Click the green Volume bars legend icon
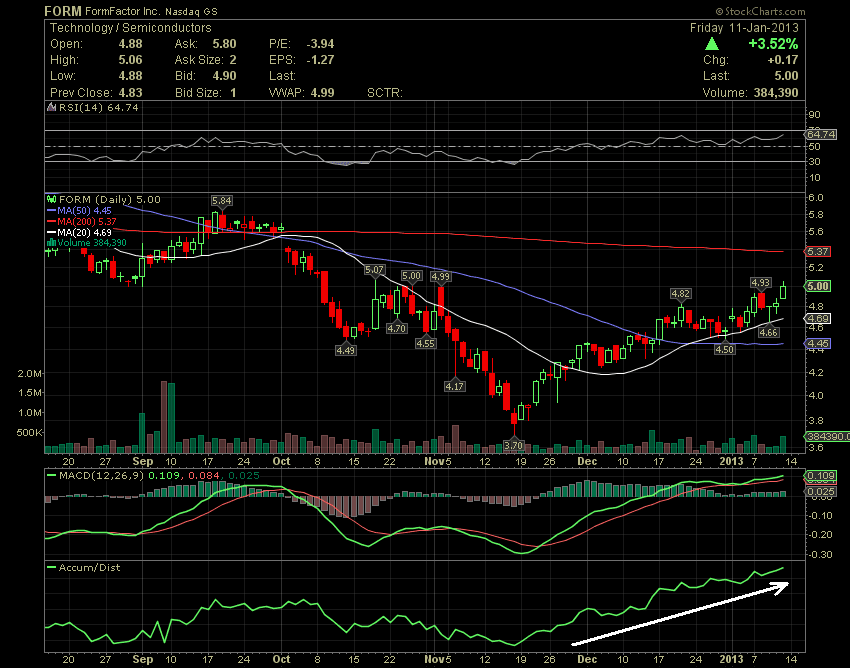 coord(51,243)
